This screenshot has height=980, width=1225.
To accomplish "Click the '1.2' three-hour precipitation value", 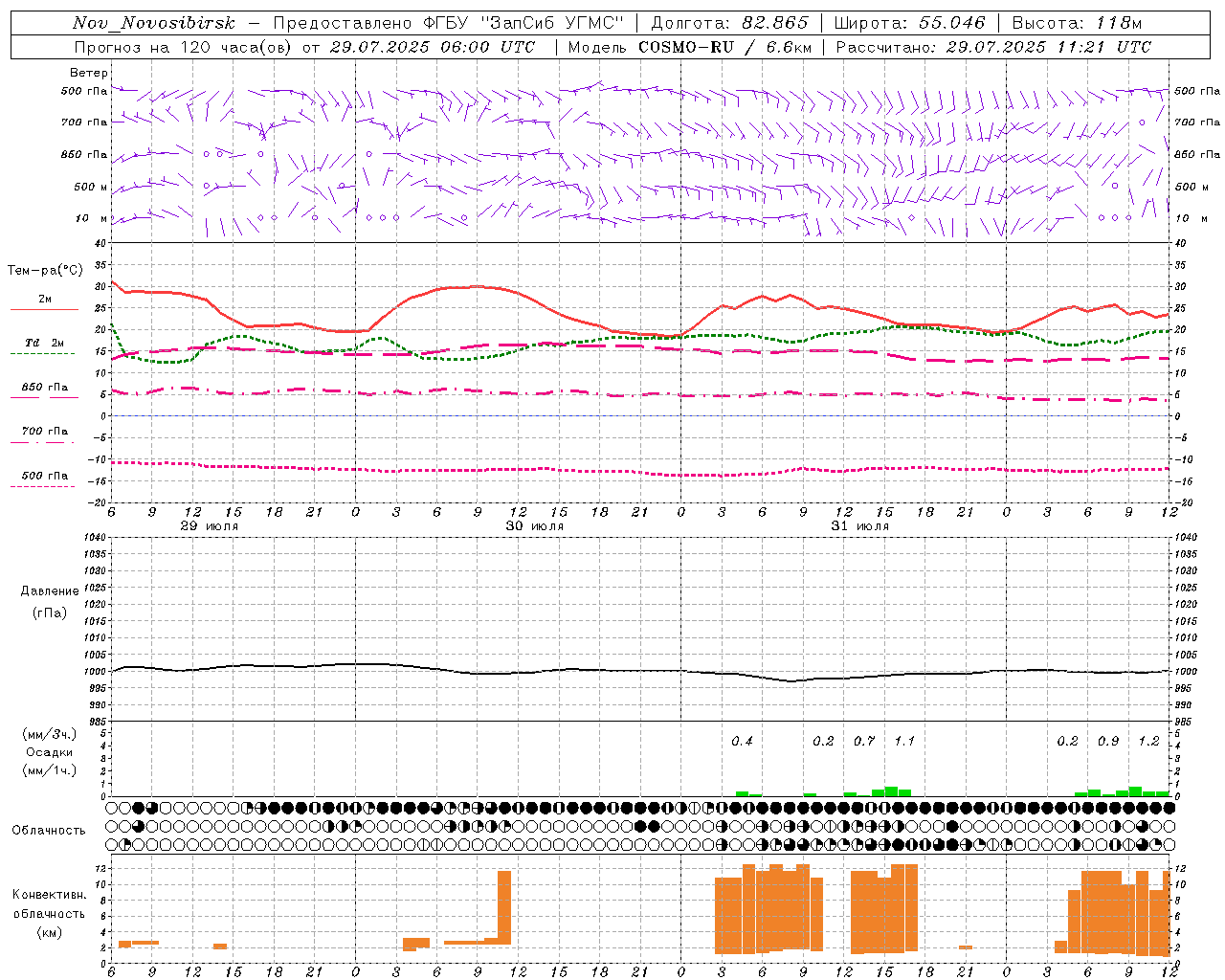I will (x=1148, y=741).
